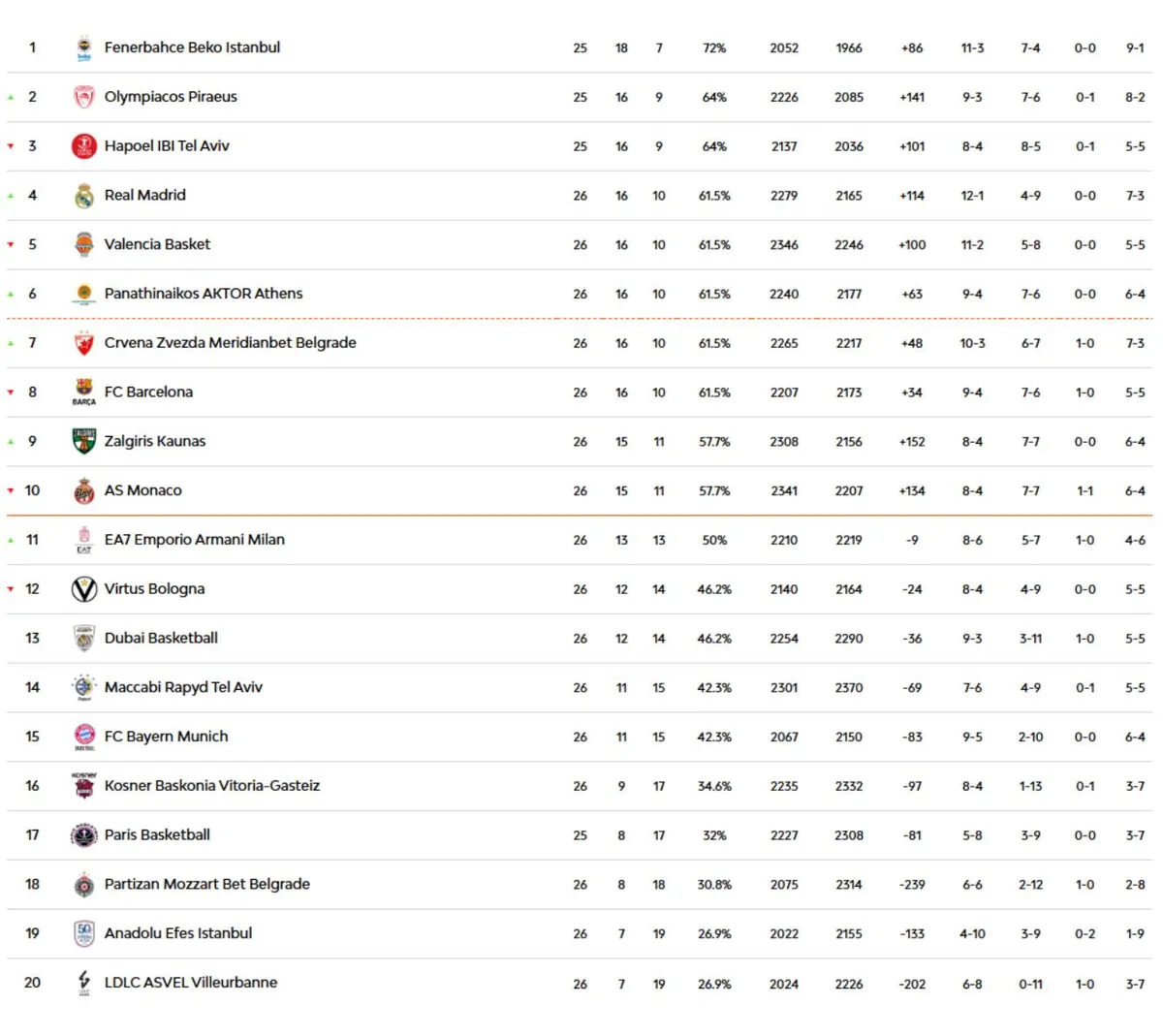Open the AS Monaco team link
The height and width of the screenshot is (1036, 1163).
[x=142, y=490]
